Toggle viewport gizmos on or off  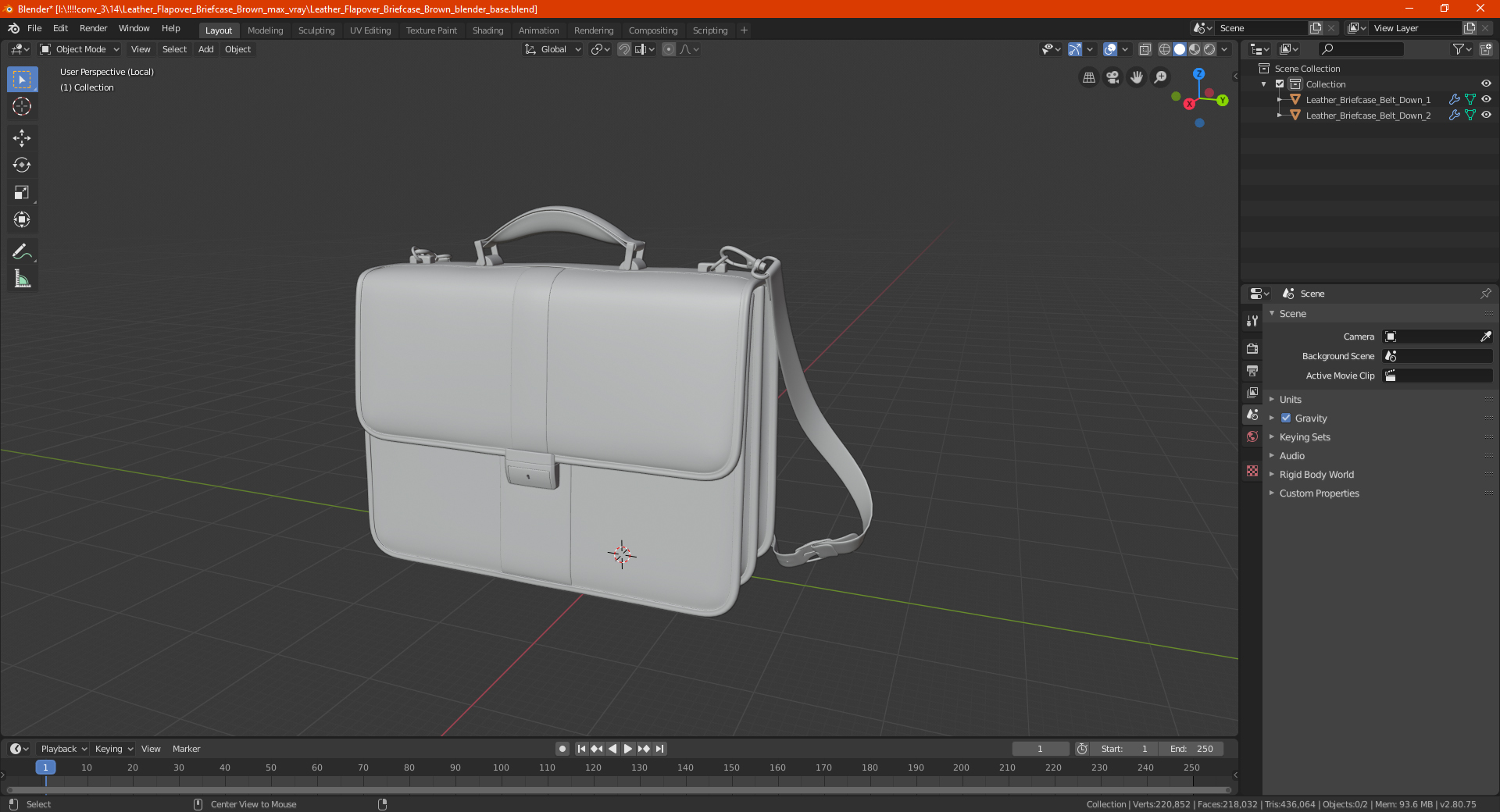[x=1075, y=49]
